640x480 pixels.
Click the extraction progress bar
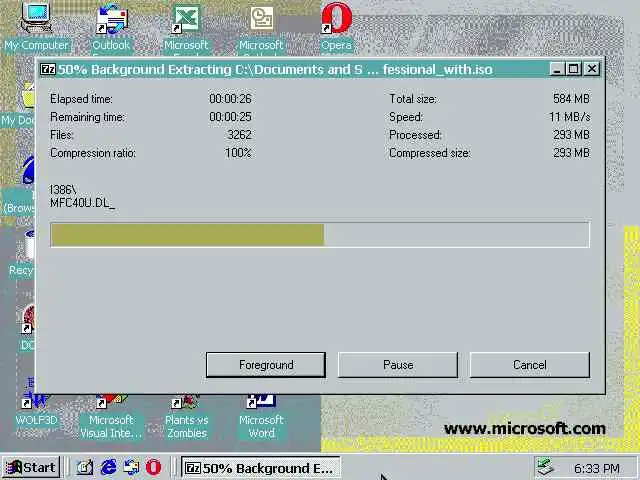pos(320,235)
